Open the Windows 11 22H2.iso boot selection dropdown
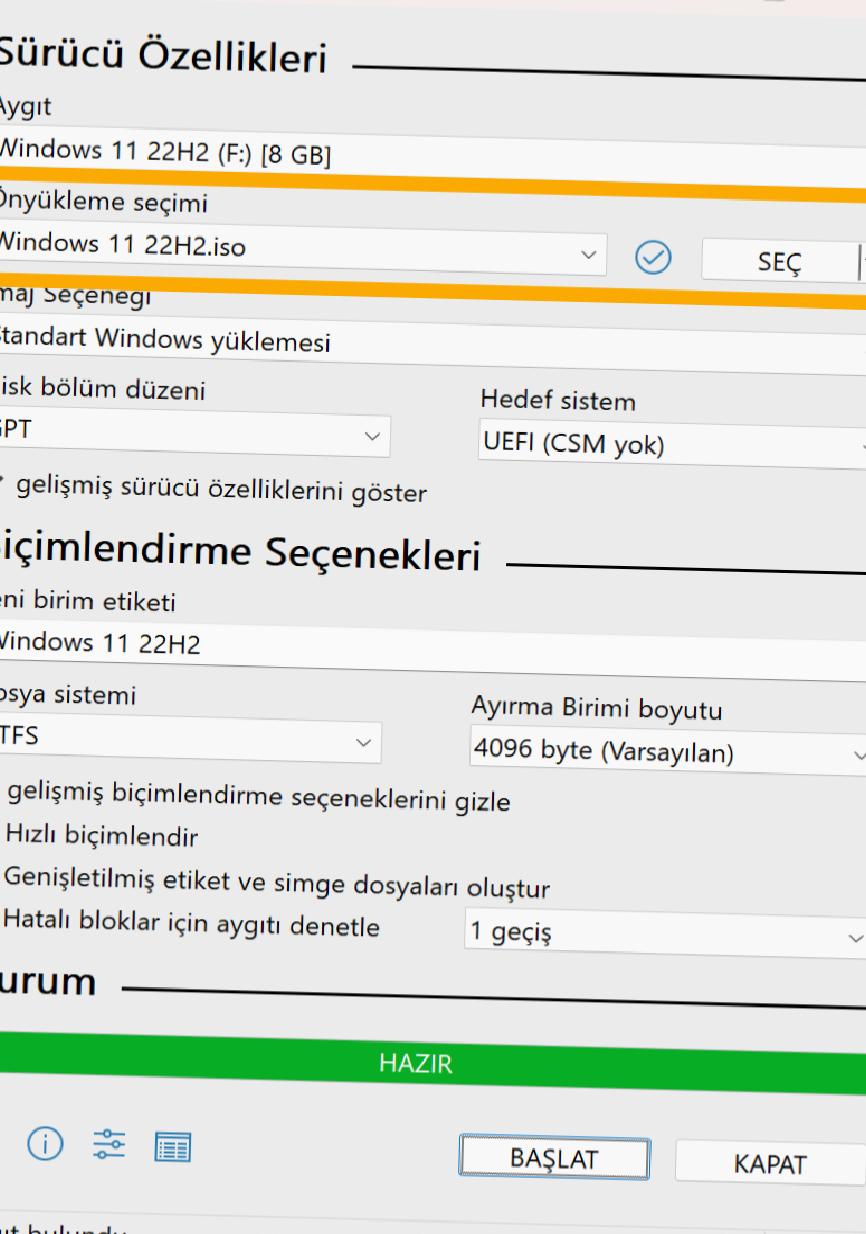The width and height of the screenshot is (866, 1234). (303, 248)
